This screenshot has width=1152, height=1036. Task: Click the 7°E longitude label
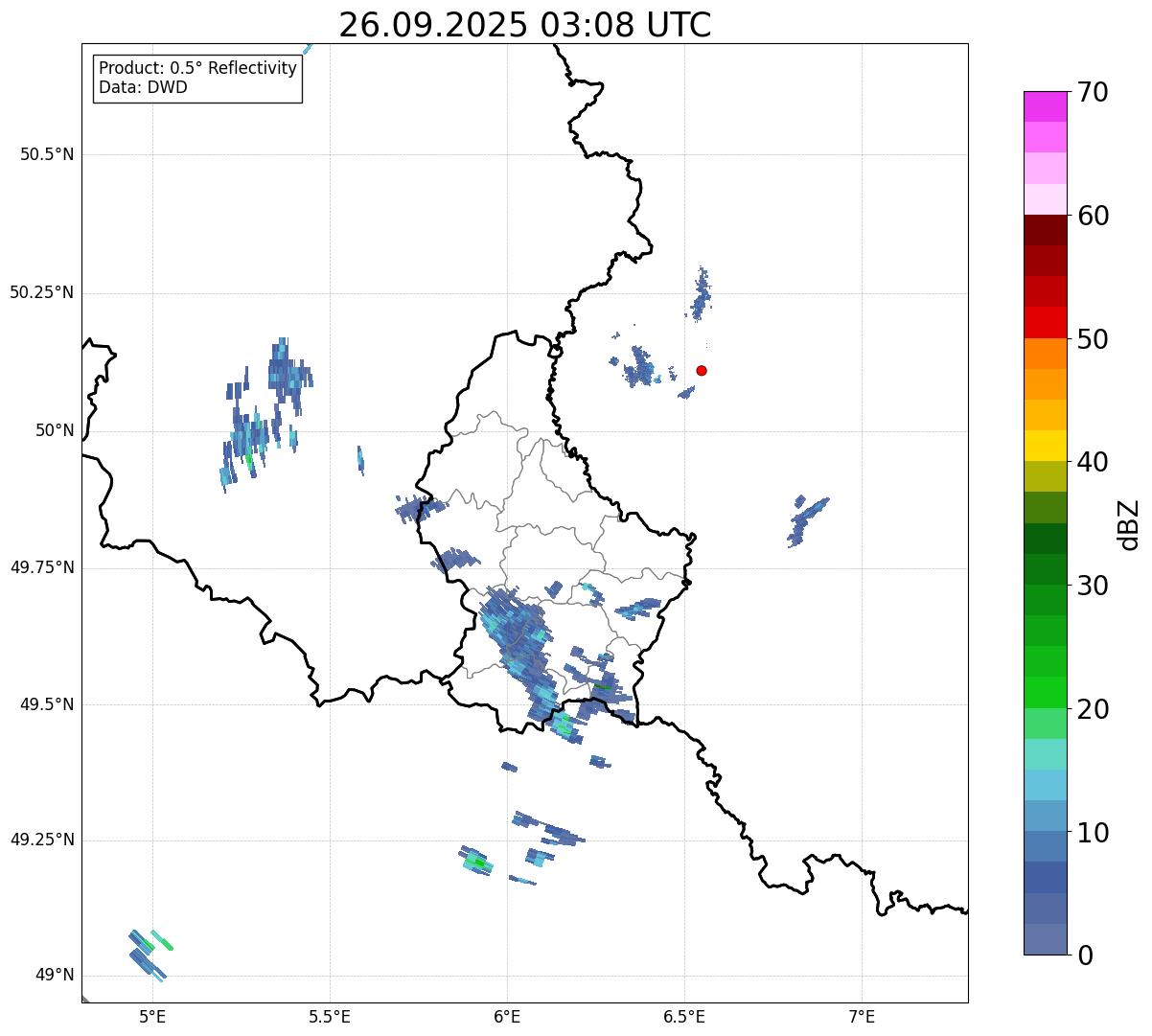click(x=862, y=1017)
